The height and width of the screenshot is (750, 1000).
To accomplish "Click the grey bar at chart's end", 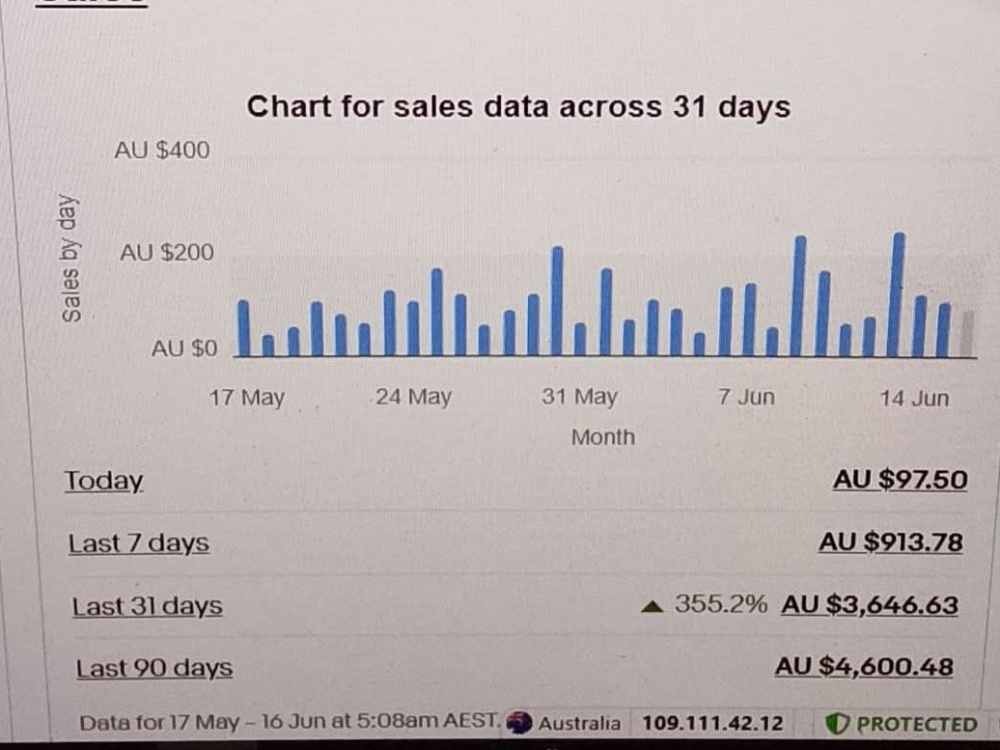I will 967,334.
